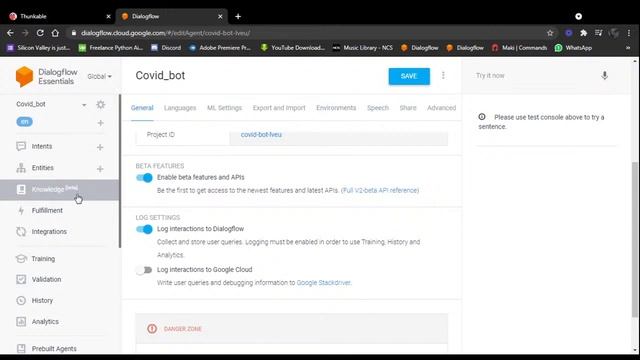Toggle Log interactions to Dialogflow
The height and width of the screenshot is (360, 640).
(144, 229)
